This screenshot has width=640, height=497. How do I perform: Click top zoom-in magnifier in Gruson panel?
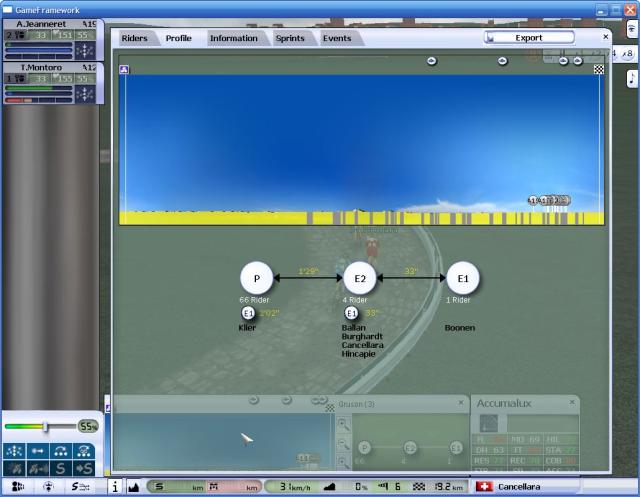344,424
